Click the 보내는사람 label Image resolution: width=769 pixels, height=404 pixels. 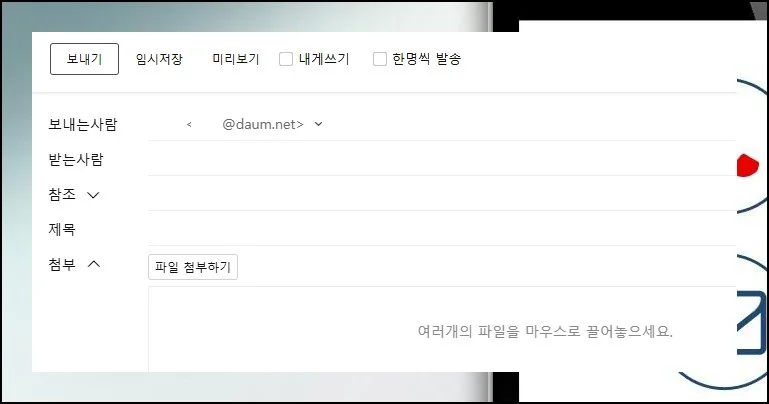pos(83,124)
